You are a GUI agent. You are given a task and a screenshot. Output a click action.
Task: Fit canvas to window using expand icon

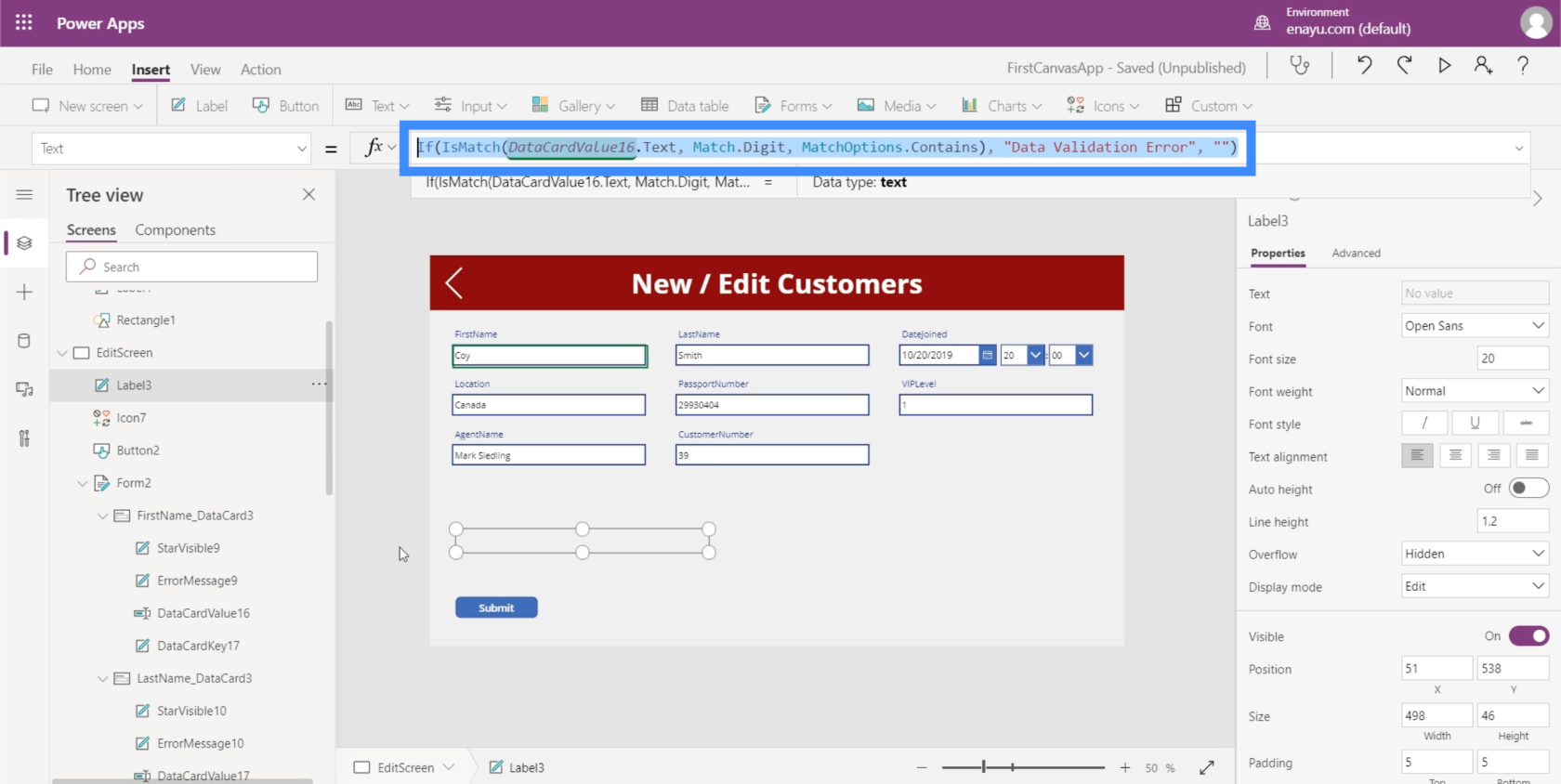click(x=1207, y=767)
